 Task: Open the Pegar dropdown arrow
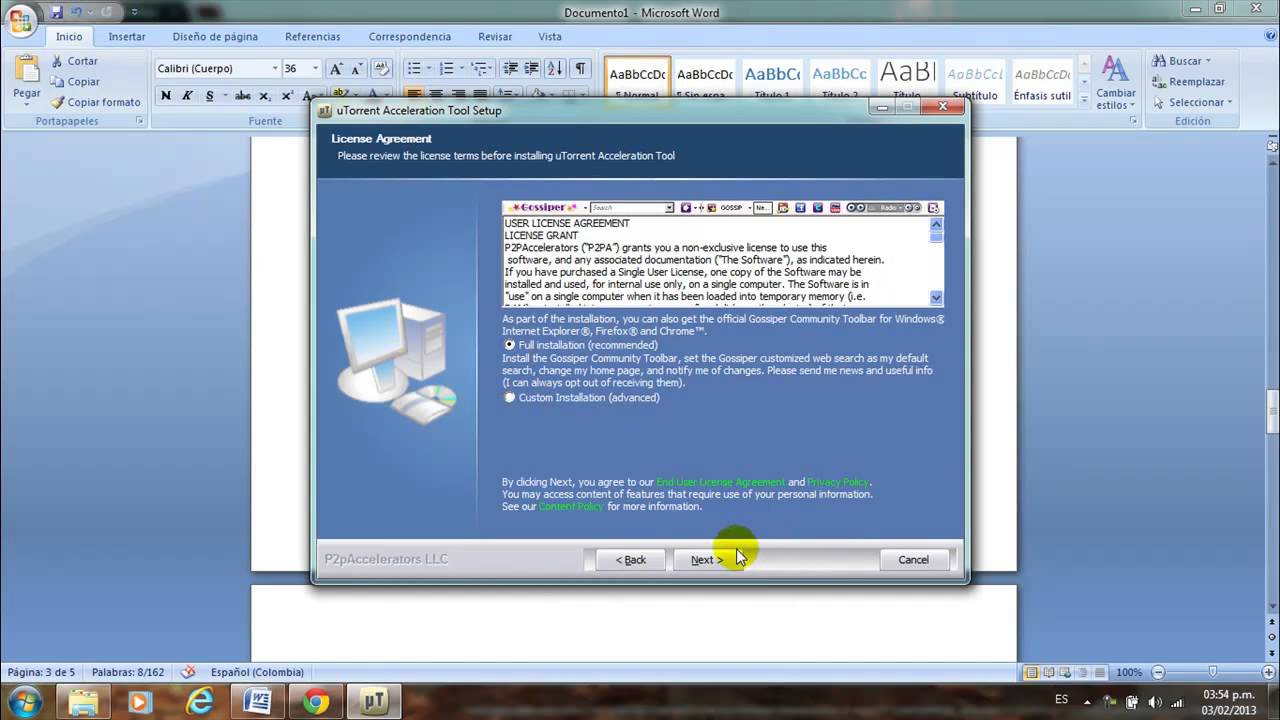click(27, 104)
